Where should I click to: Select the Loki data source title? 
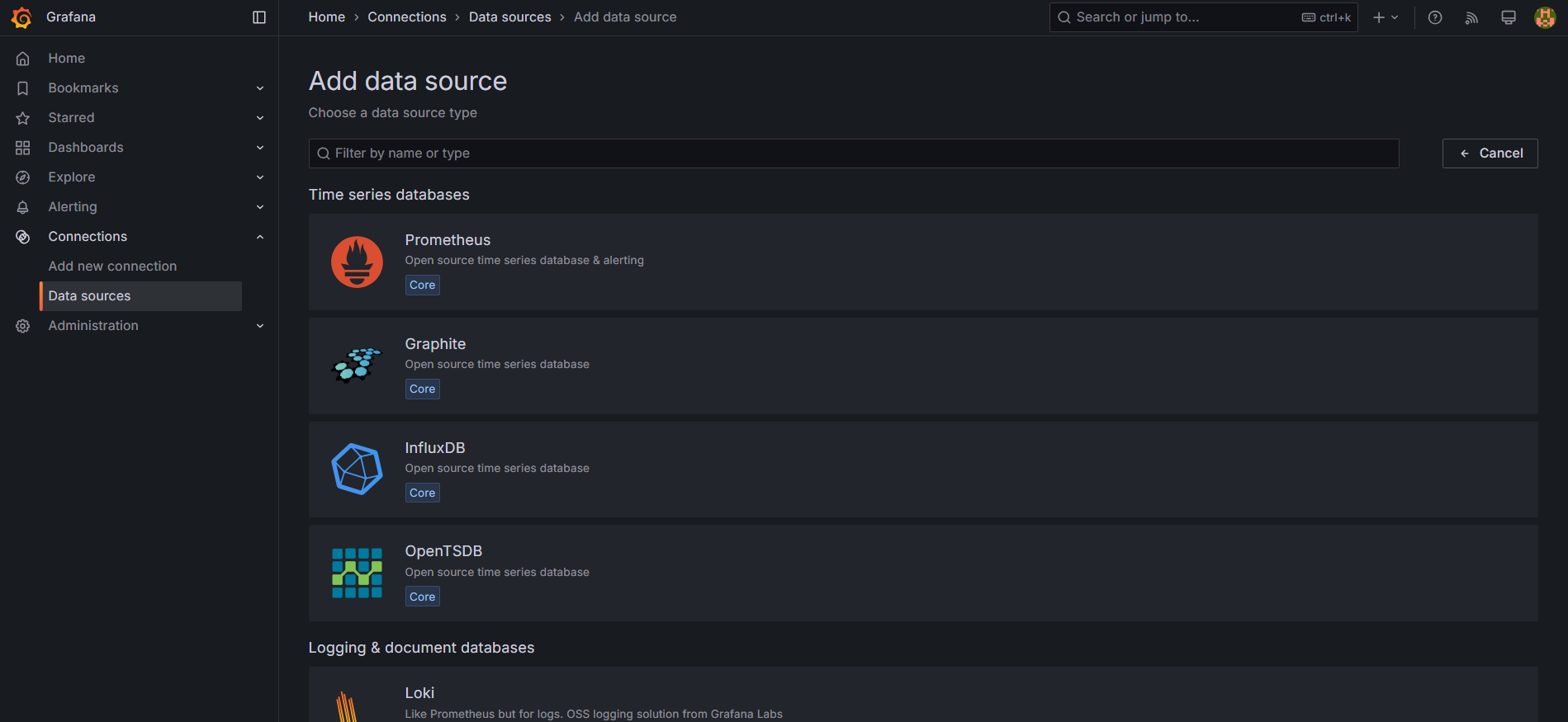click(419, 693)
